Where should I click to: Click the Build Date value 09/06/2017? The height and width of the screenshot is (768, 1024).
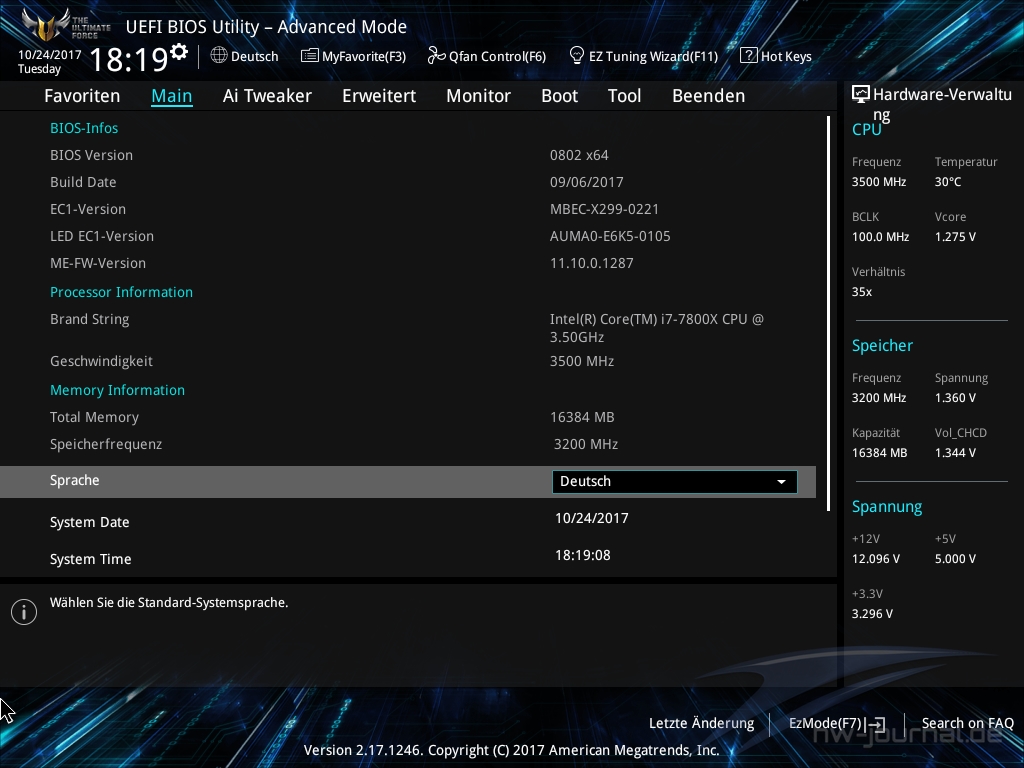586,182
